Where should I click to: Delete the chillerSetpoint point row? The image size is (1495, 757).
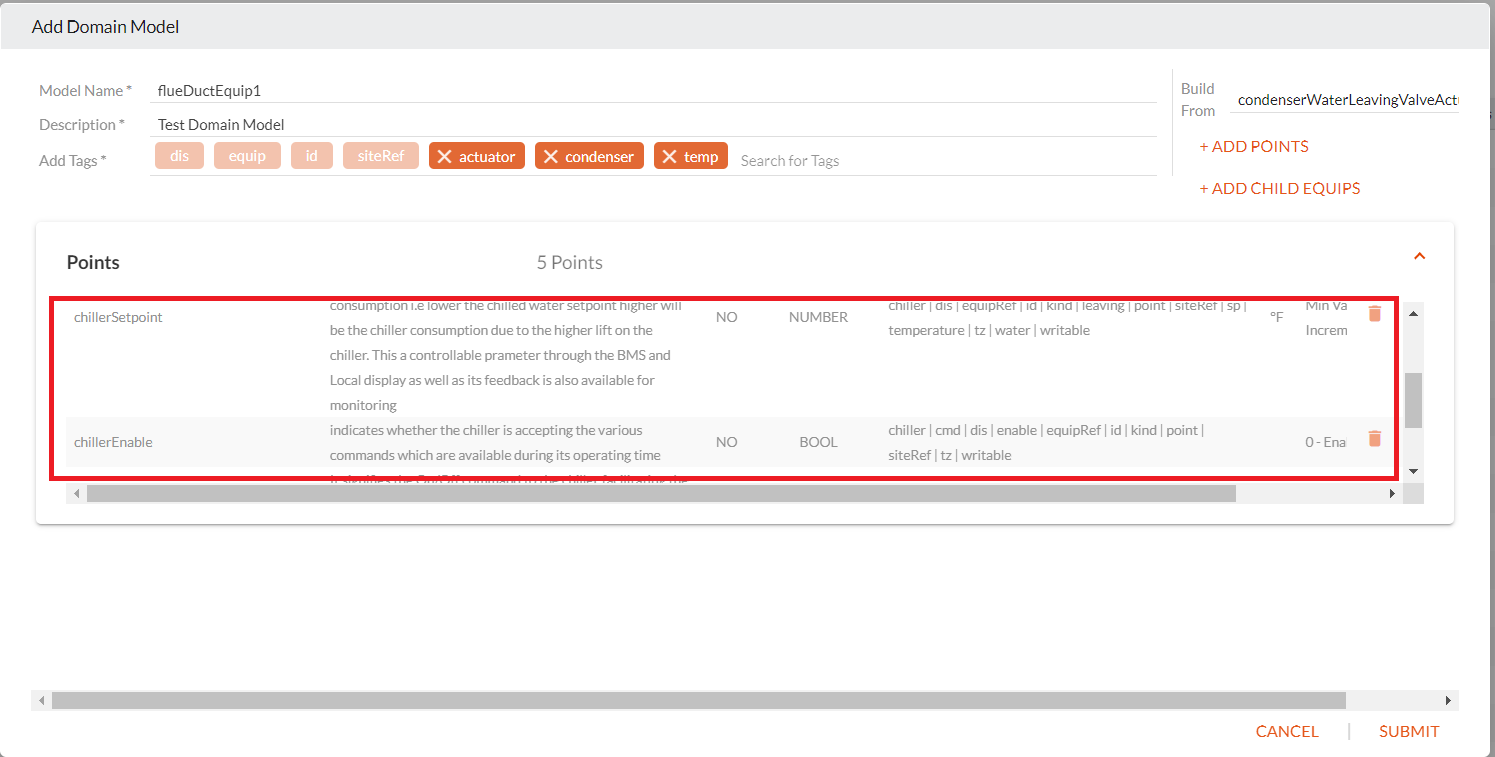(x=1374, y=314)
